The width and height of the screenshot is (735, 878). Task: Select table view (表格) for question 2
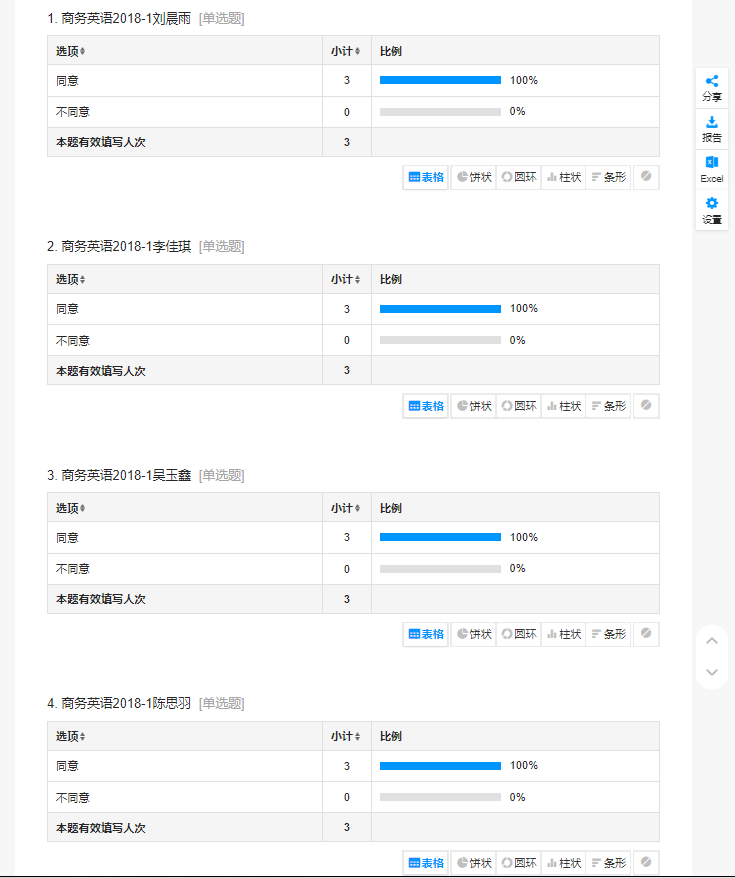pyautogui.click(x=426, y=406)
